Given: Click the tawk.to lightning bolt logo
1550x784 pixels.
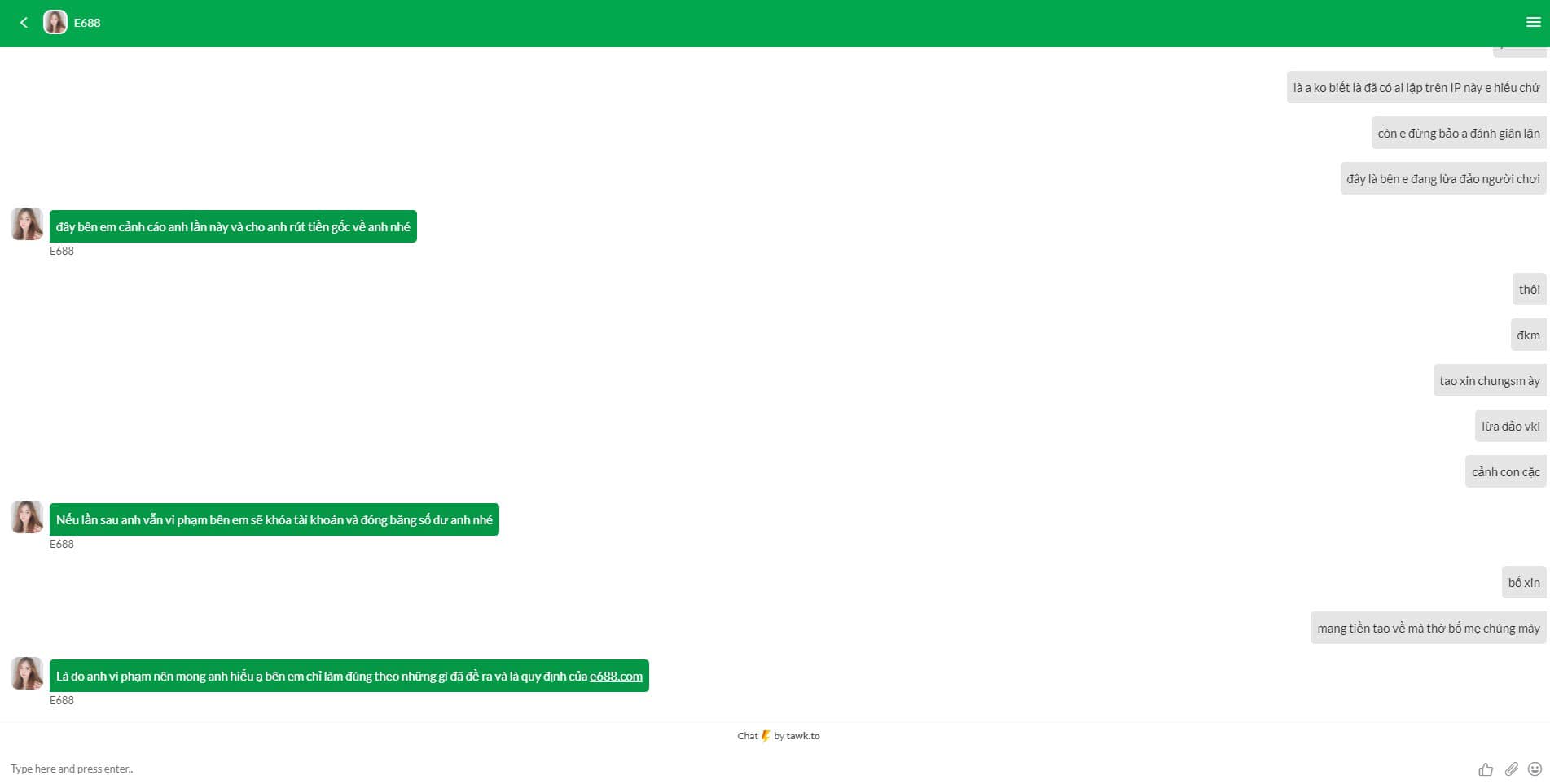Looking at the screenshot, I should [x=766, y=736].
